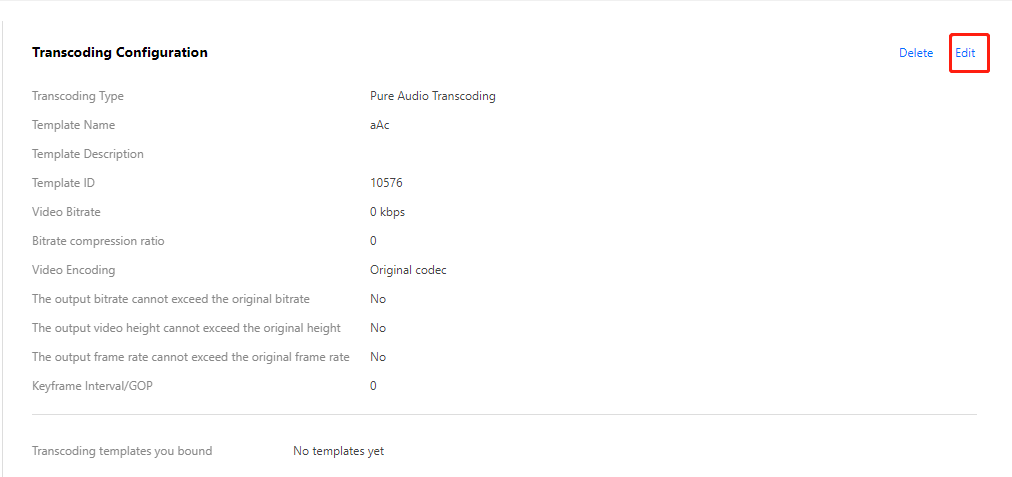Click the Template Name label
The image size is (1012, 477).
[73, 125]
